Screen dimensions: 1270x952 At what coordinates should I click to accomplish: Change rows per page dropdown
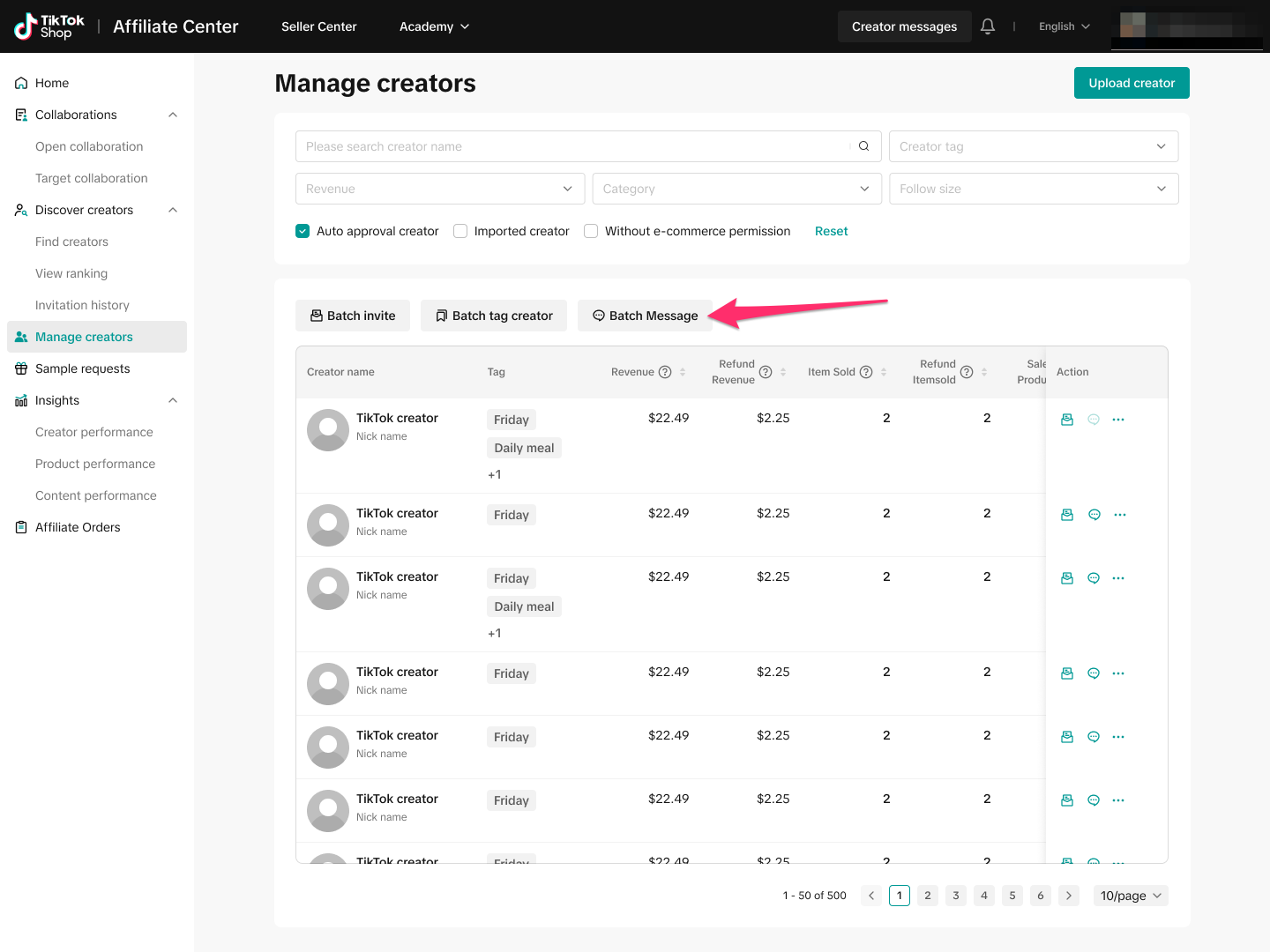coord(1130,896)
